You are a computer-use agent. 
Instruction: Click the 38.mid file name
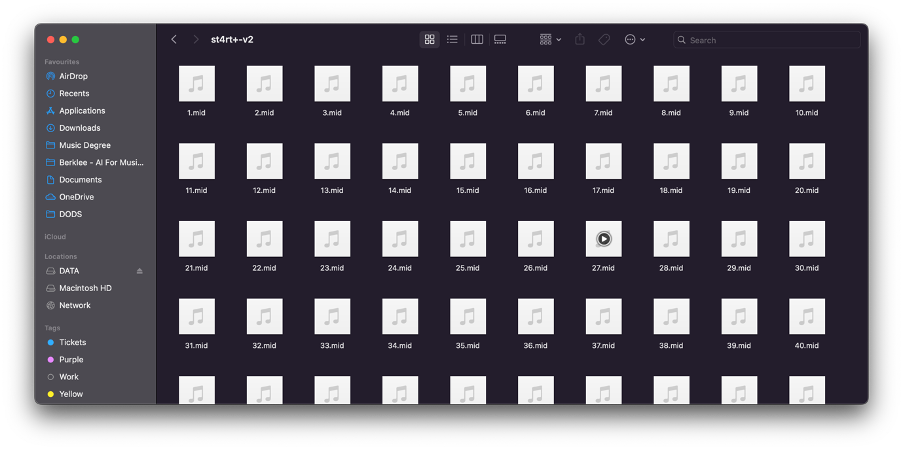(671, 346)
